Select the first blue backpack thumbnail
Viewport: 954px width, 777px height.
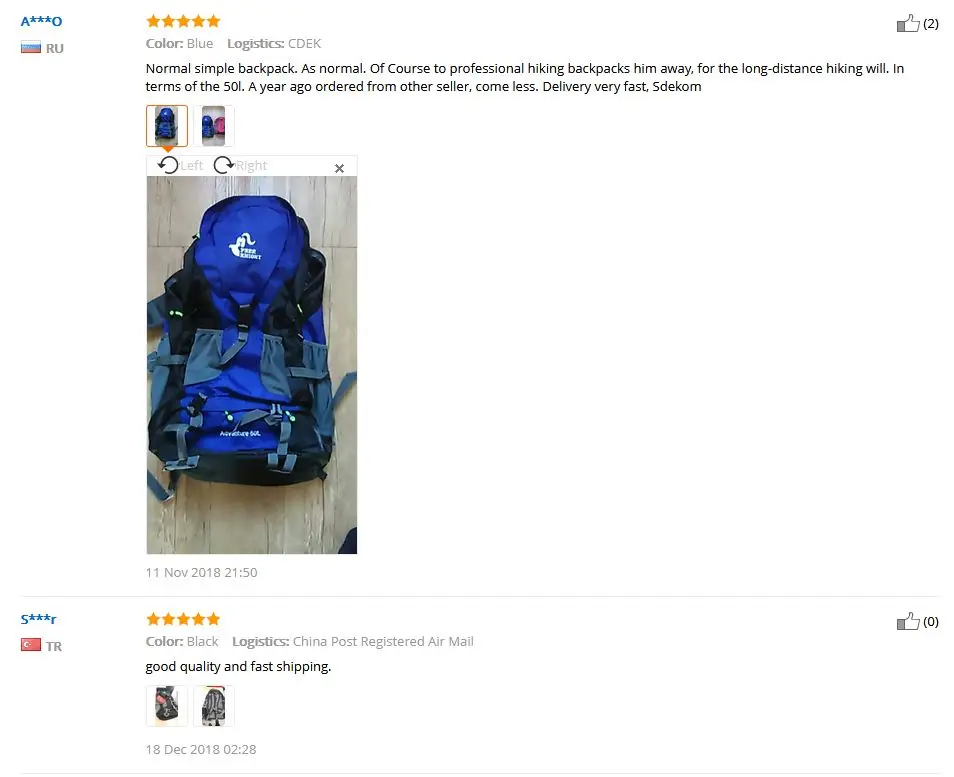[x=167, y=126]
